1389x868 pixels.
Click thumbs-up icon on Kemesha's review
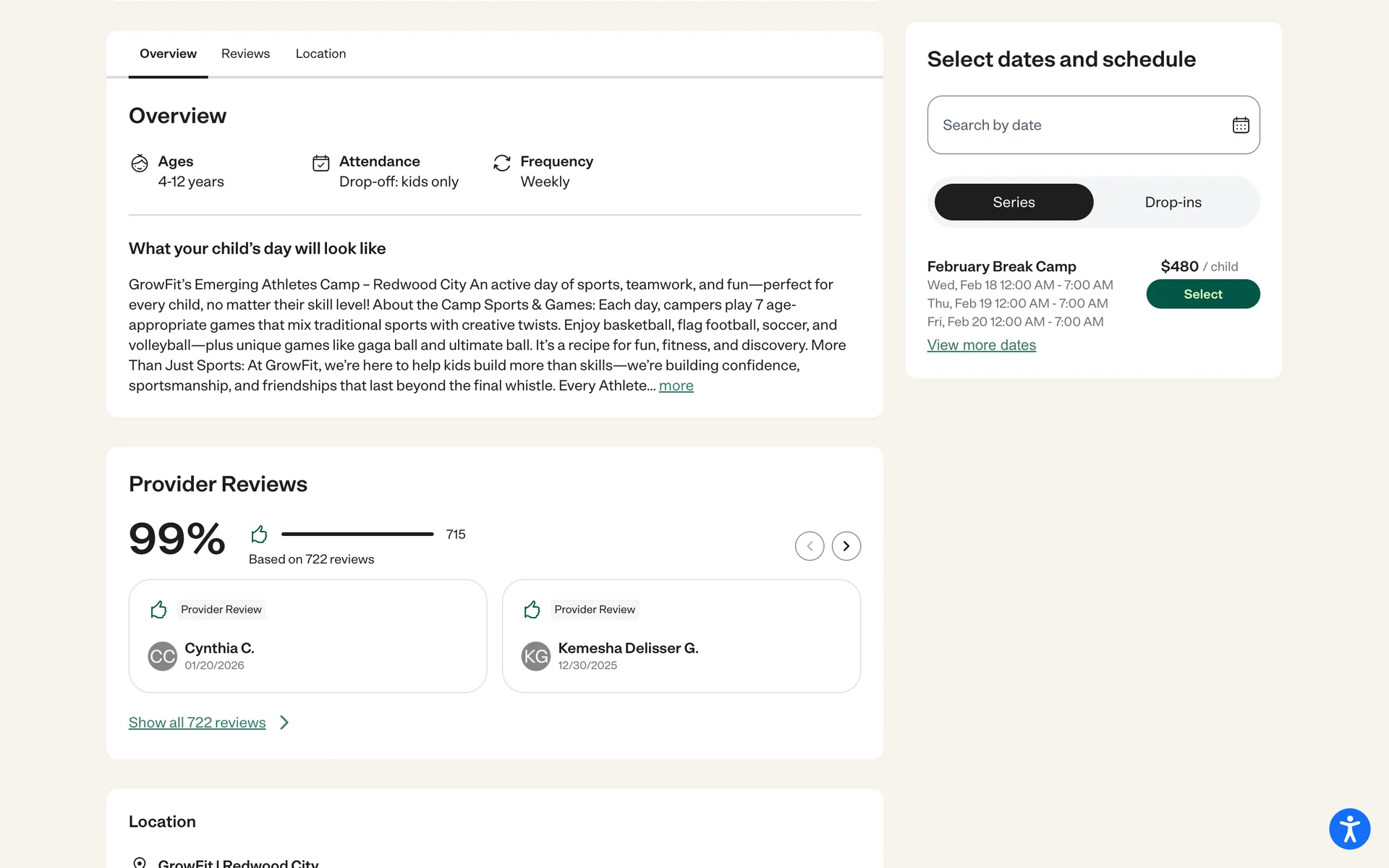click(532, 610)
